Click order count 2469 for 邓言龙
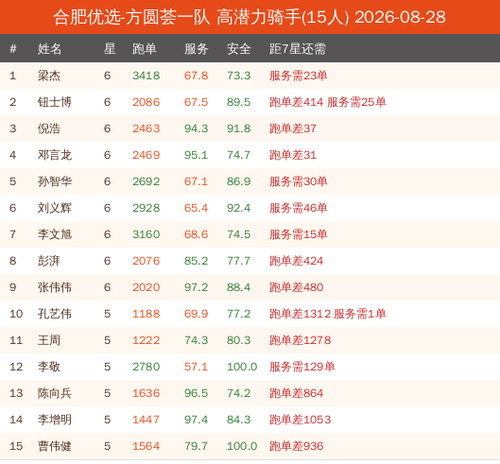This screenshot has width=500, height=464. pos(146,155)
